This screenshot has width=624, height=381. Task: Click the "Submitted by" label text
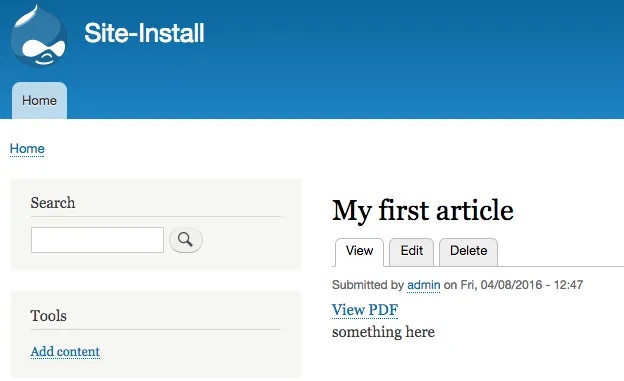click(x=368, y=285)
